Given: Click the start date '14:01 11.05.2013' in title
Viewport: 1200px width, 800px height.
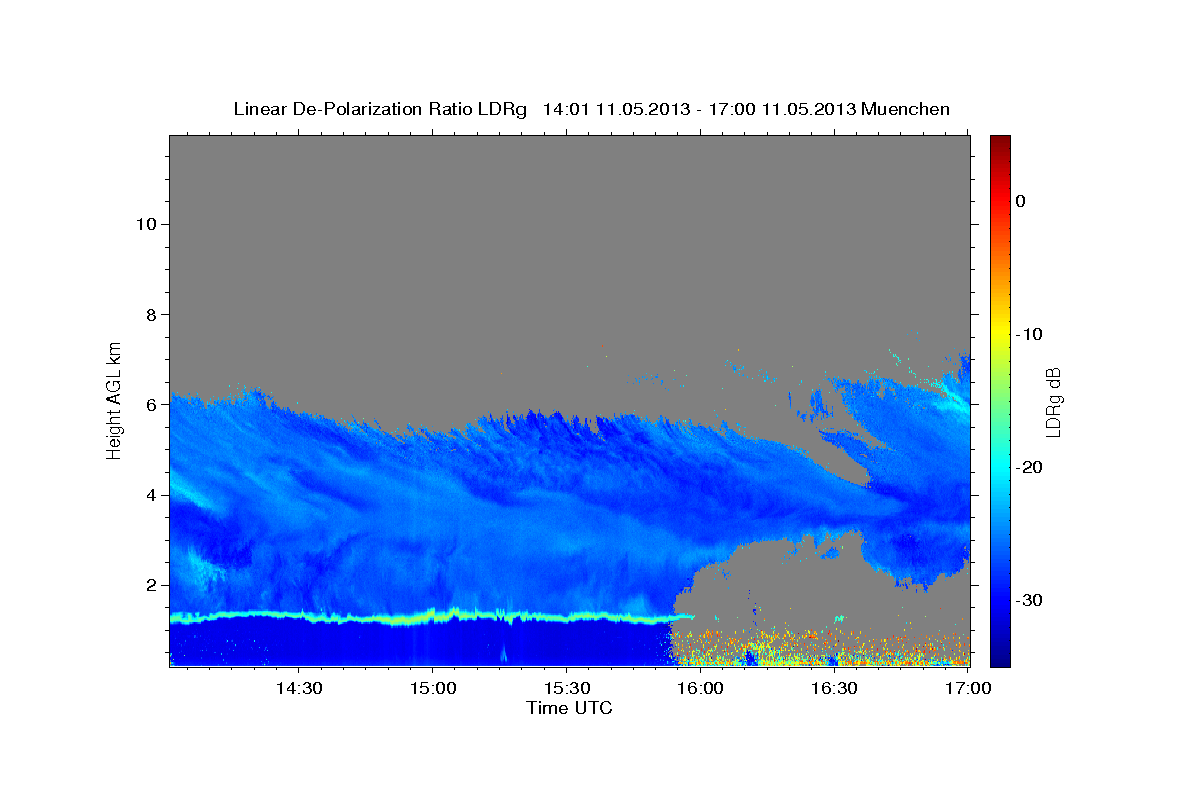Looking at the screenshot, I should coord(614,109).
